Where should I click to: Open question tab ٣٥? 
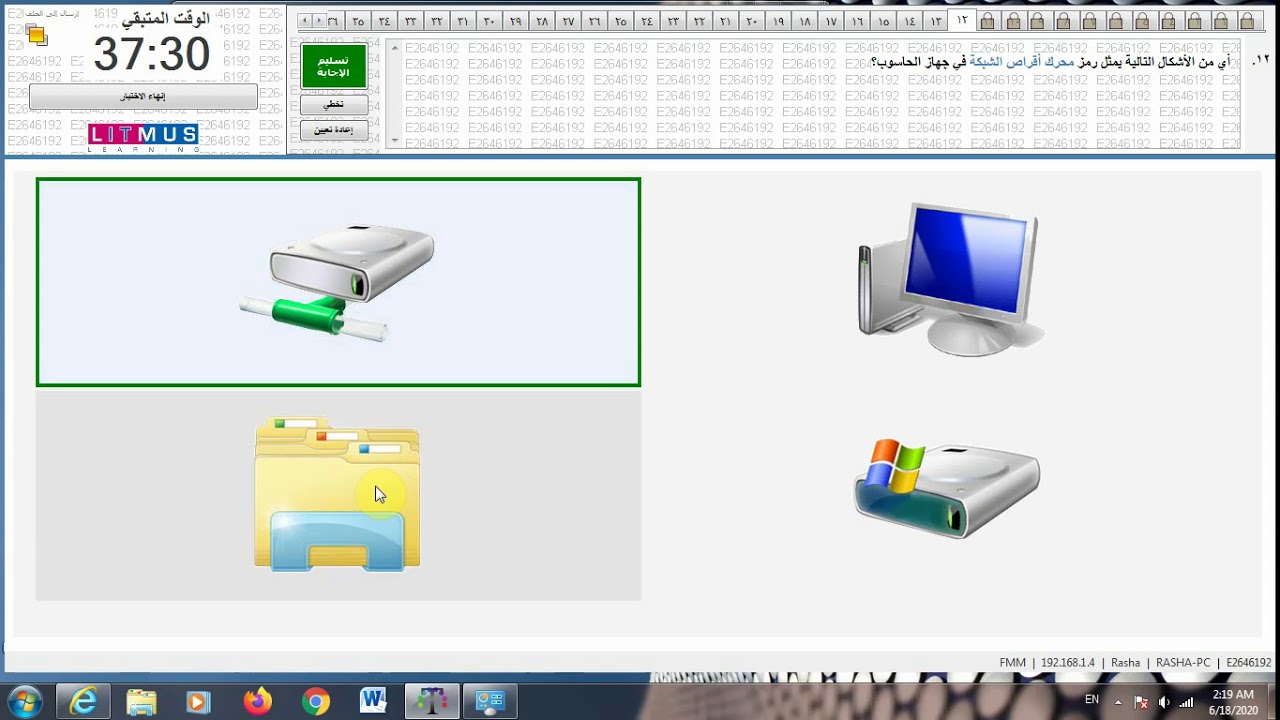pos(358,21)
